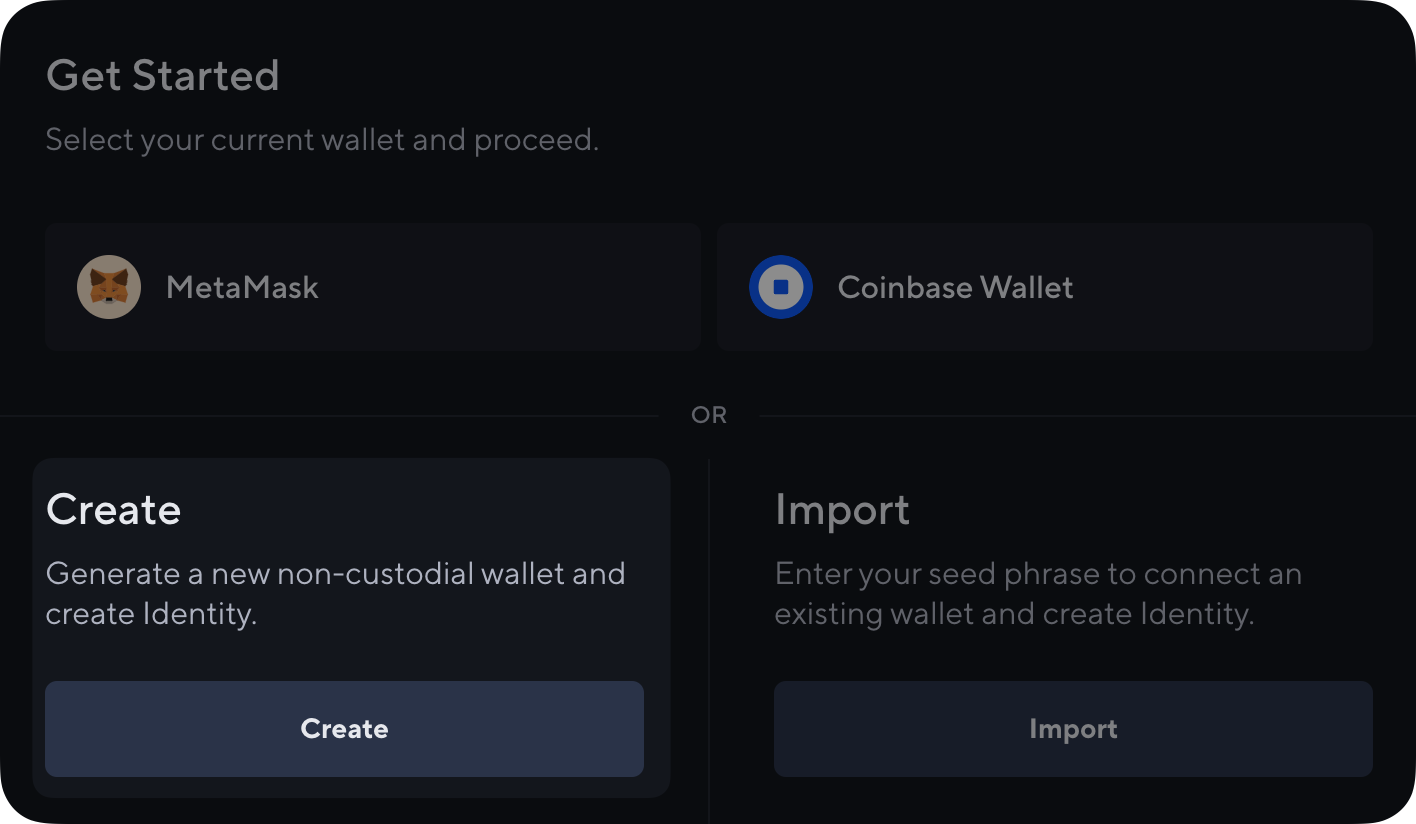Click the MetaMask label text
The image size is (1416, 824).
click(x=241, y=287)
